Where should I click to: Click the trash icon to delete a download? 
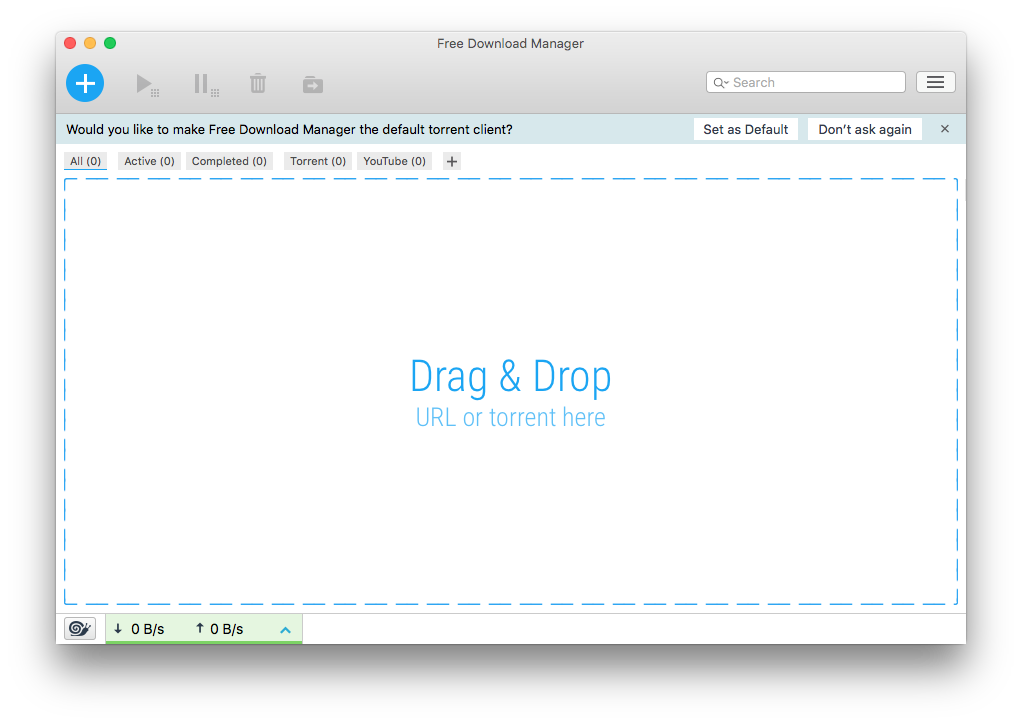pos(258,83)
